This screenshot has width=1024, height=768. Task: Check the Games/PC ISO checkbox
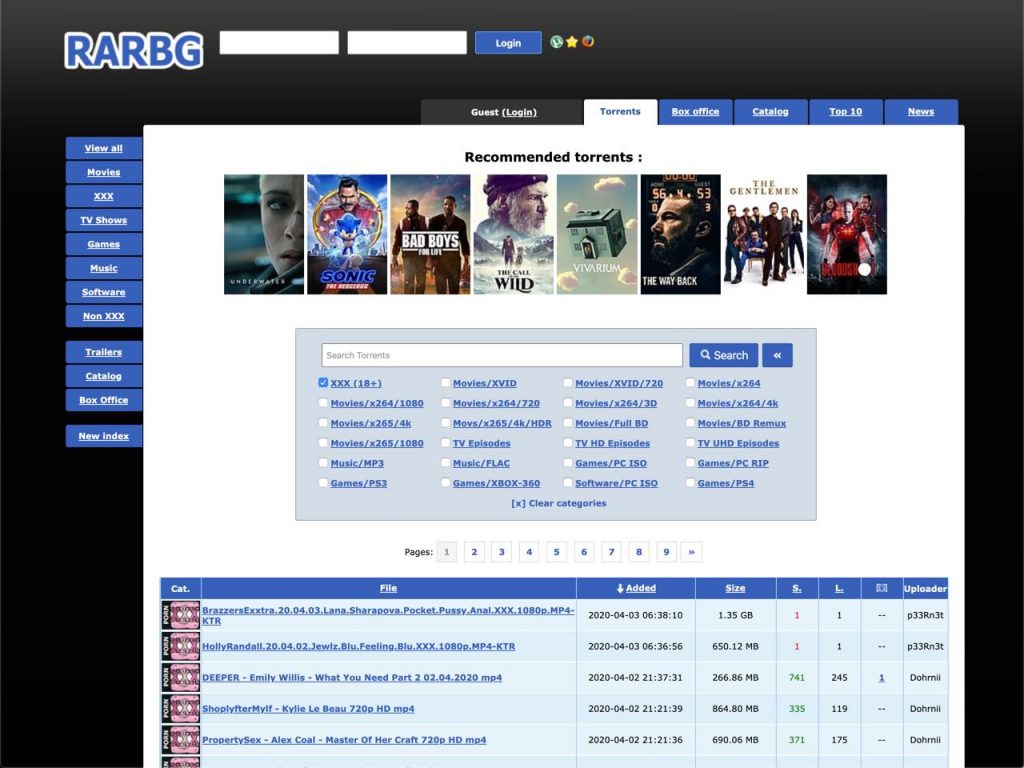568,462
